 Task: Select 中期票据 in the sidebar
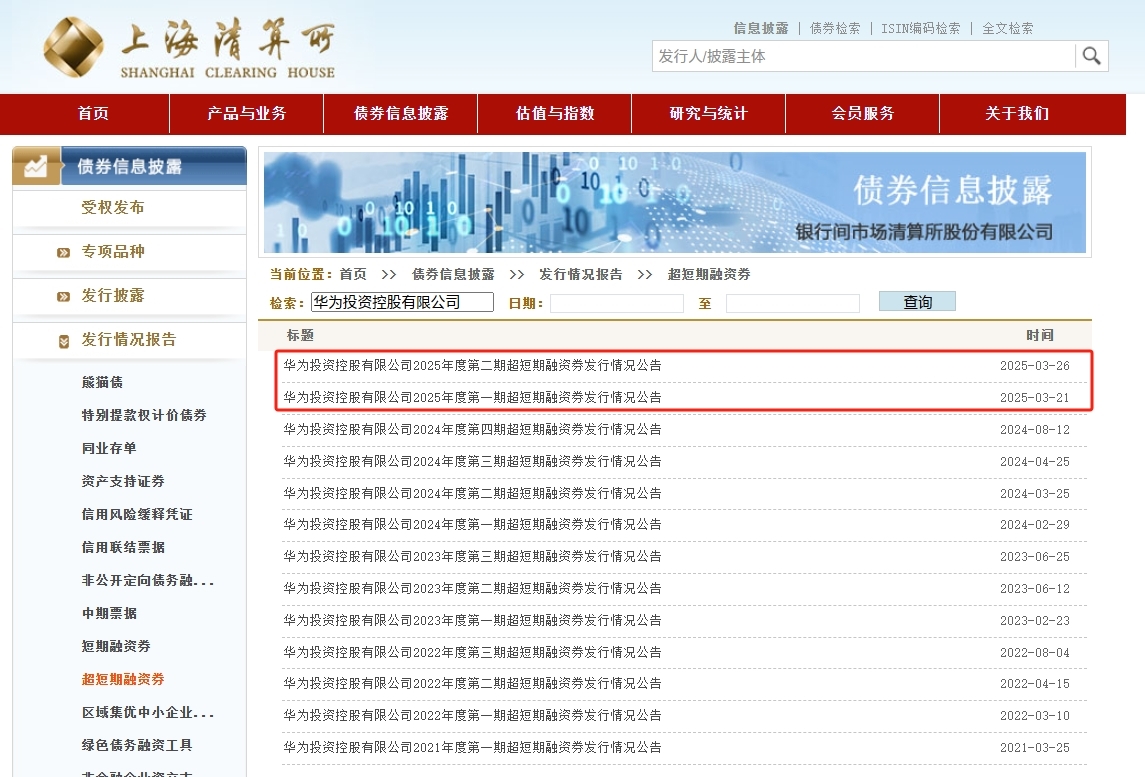109,613
